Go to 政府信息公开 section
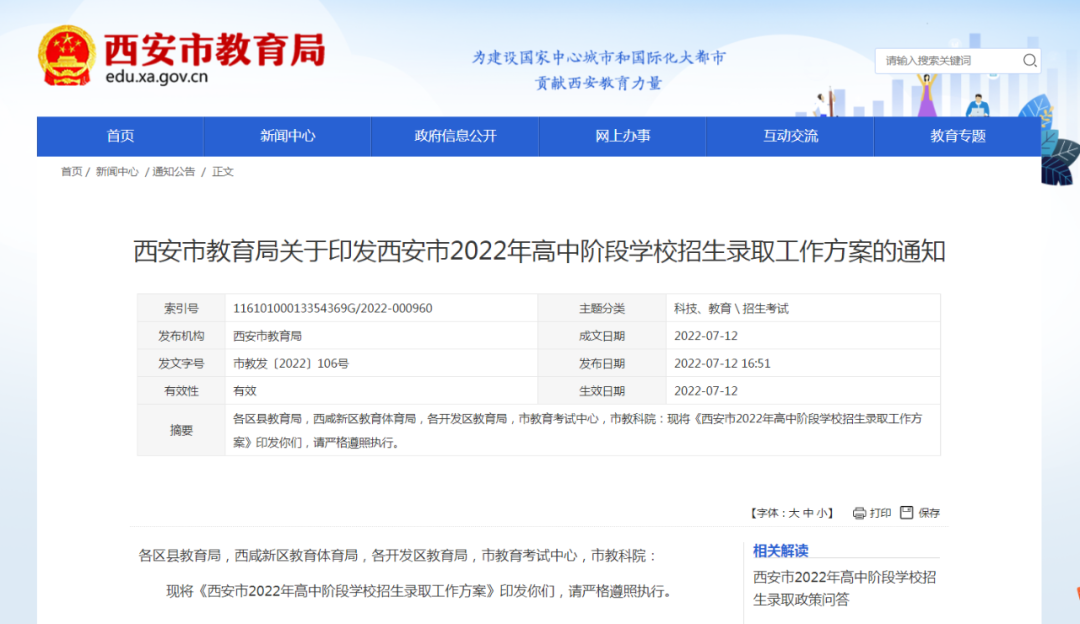The image size is (1080, 624). tap(455, 136)
